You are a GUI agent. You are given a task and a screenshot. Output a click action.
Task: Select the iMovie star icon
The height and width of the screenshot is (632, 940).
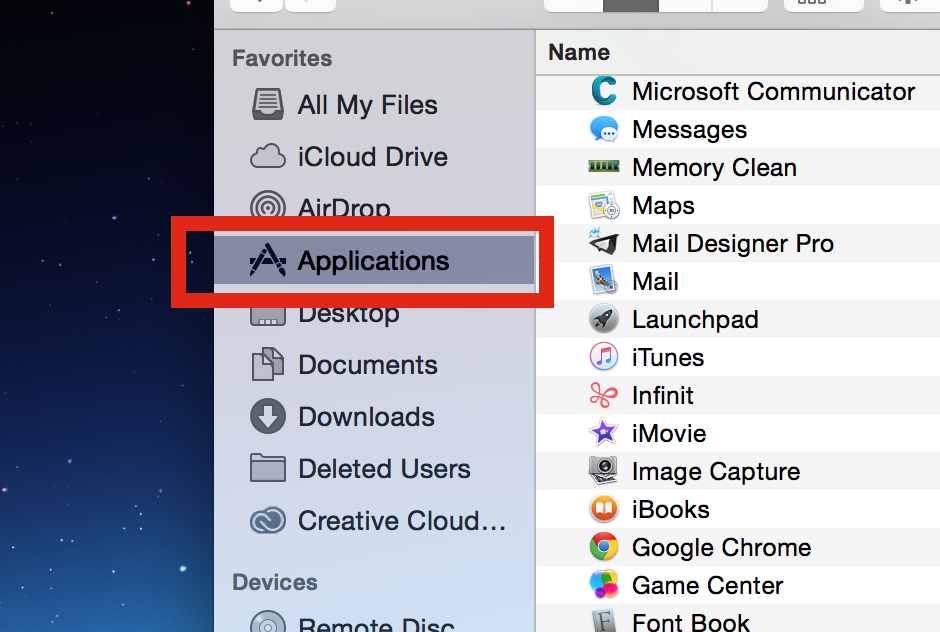604,432
